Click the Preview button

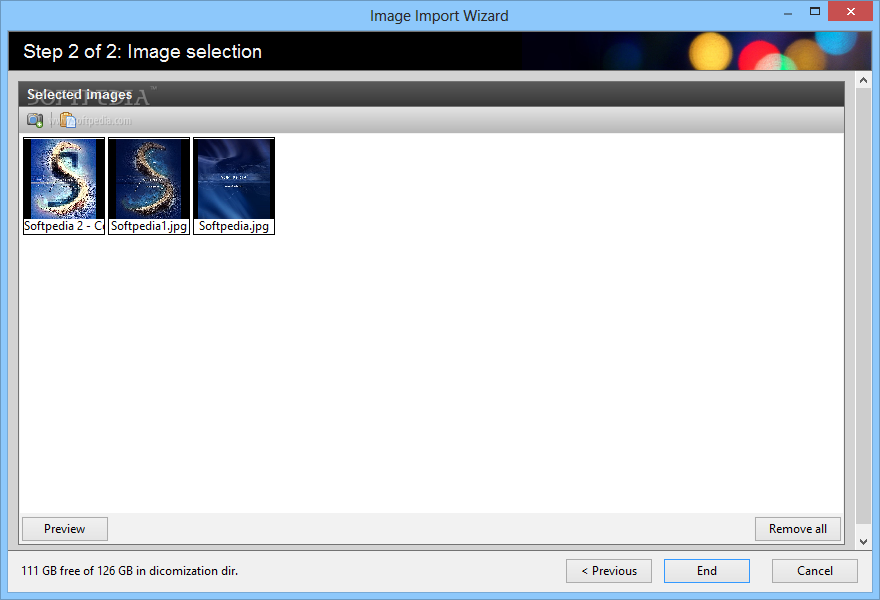[x=65, y=529]
